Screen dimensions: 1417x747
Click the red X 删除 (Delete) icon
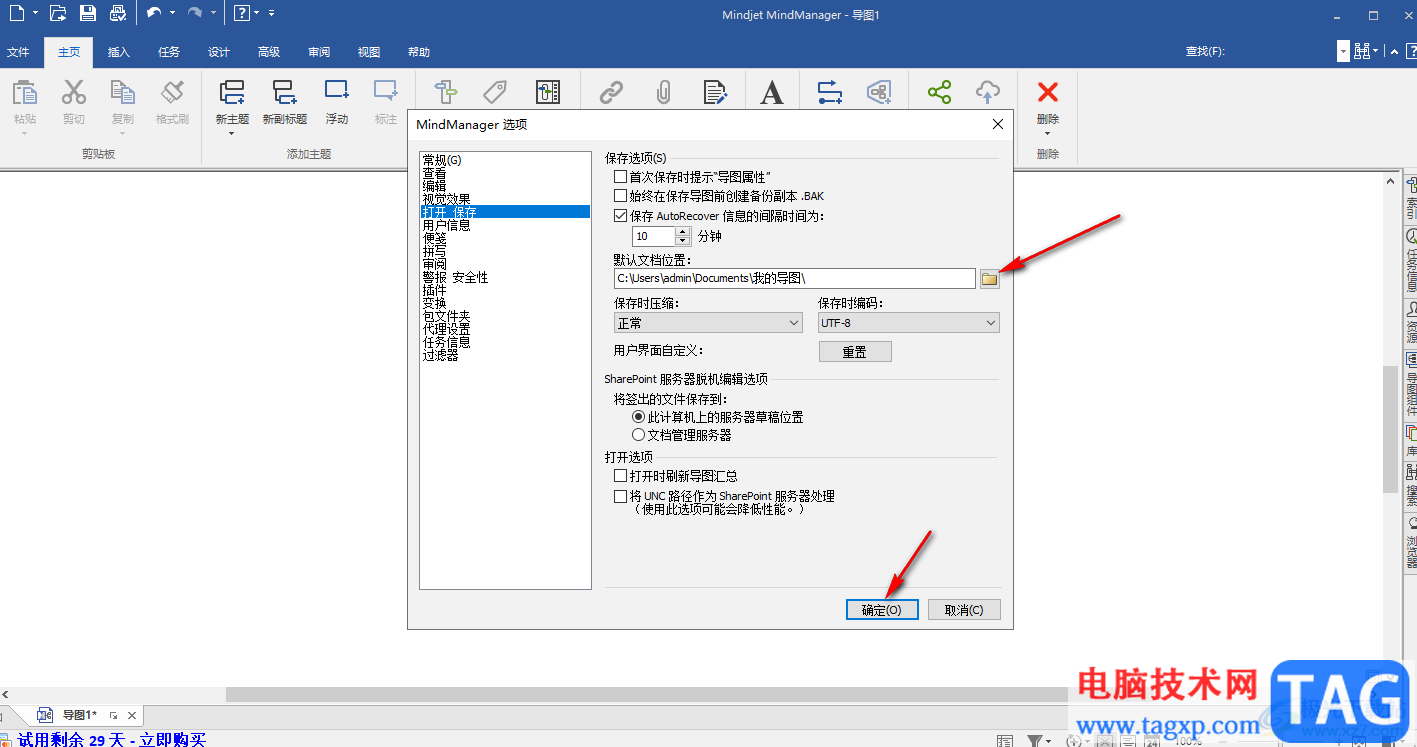pyautogui.click(x=1048, y=93)
